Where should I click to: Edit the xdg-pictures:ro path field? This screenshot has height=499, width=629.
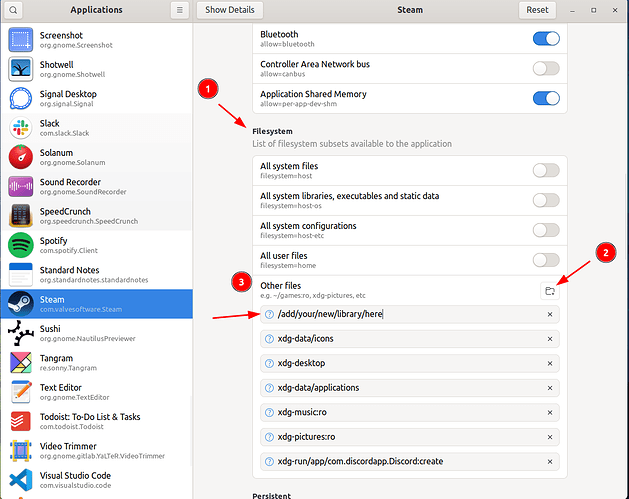click(x=410, y=437)
